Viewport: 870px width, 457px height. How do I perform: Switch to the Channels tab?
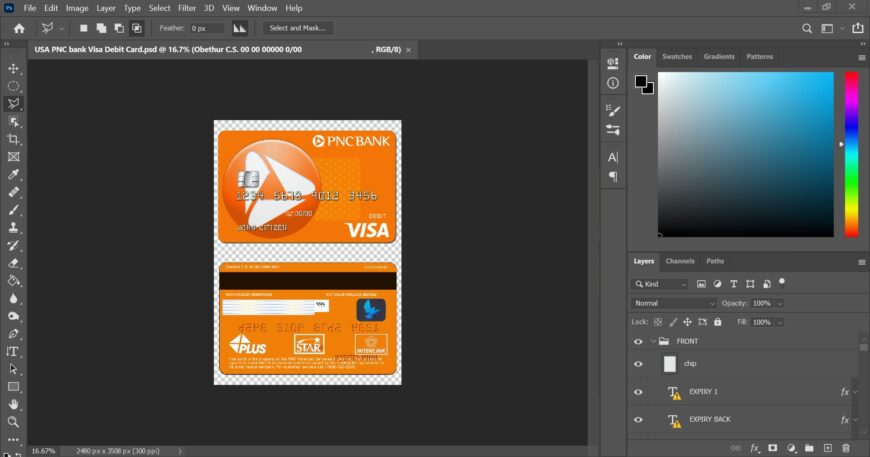[x=680, y=261]
